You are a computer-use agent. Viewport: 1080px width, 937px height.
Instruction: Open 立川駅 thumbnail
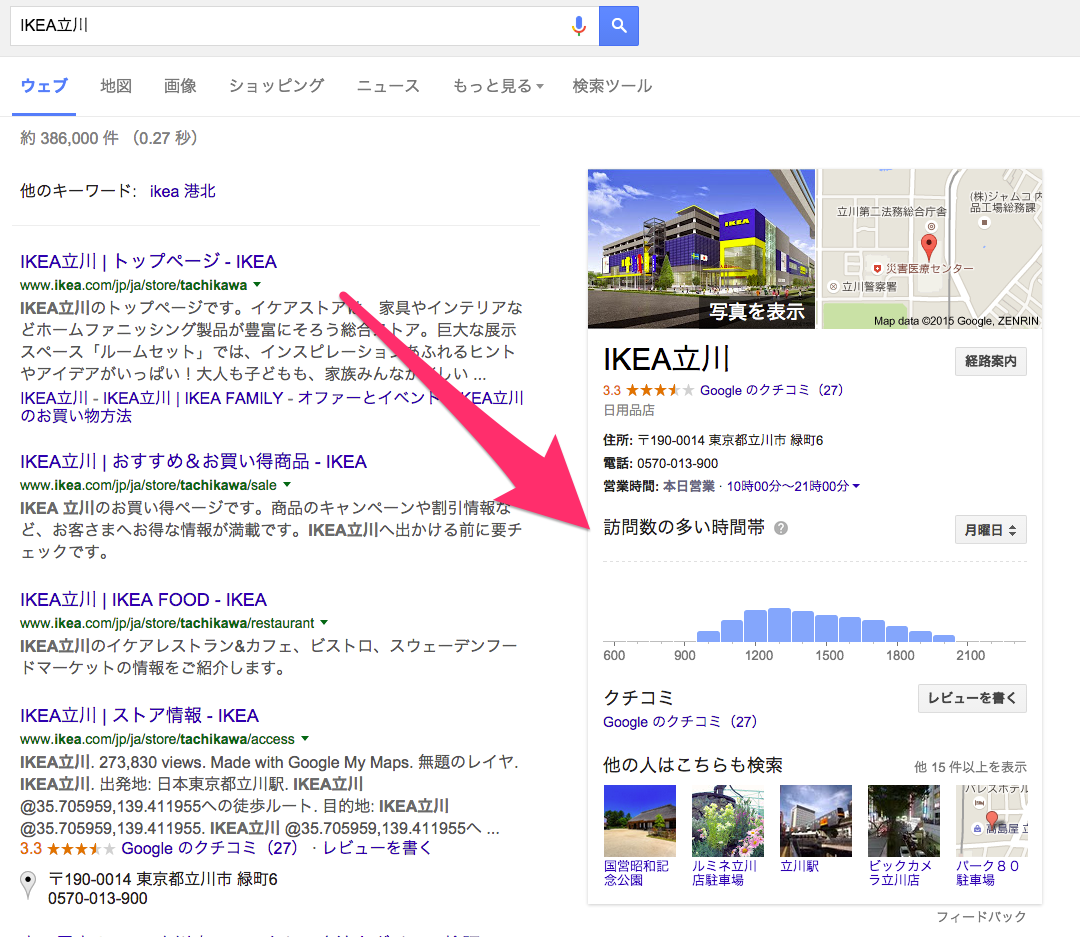pyautogui.click(x=816, y=821)
